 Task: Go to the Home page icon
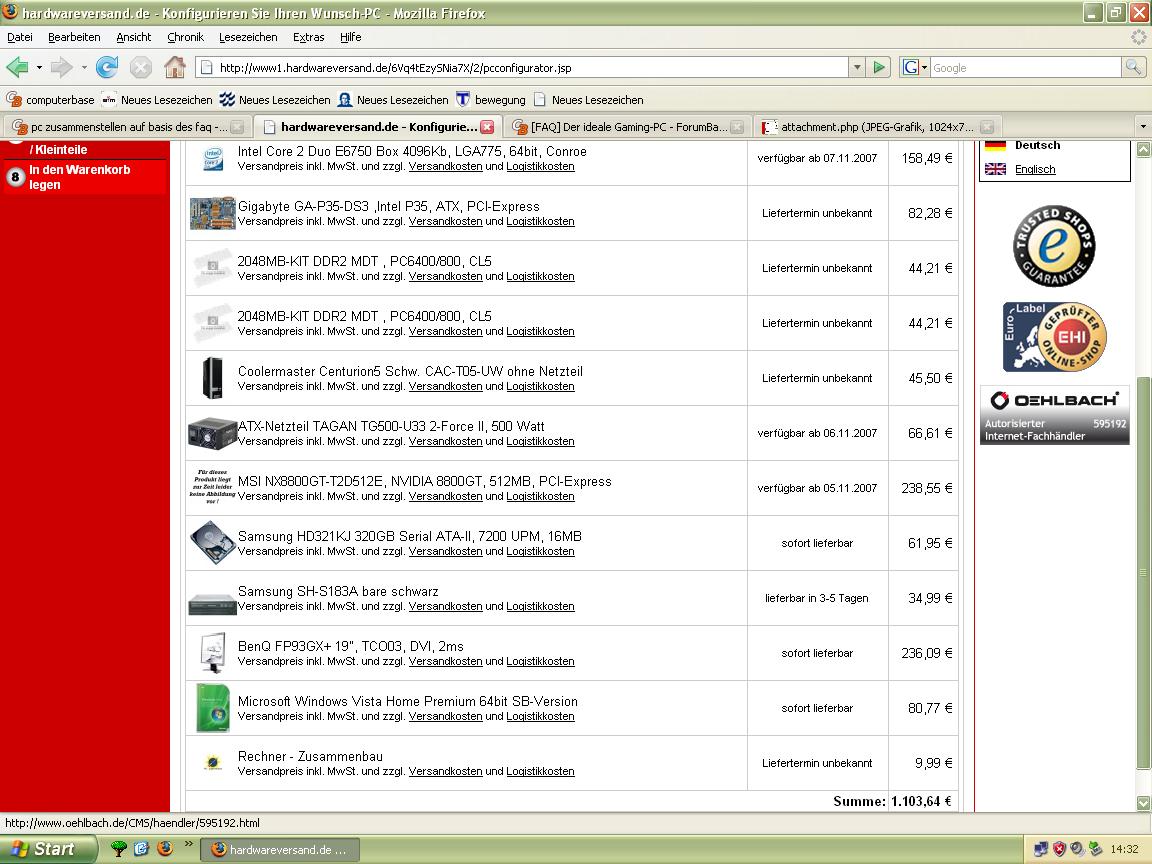click(175, 68)
